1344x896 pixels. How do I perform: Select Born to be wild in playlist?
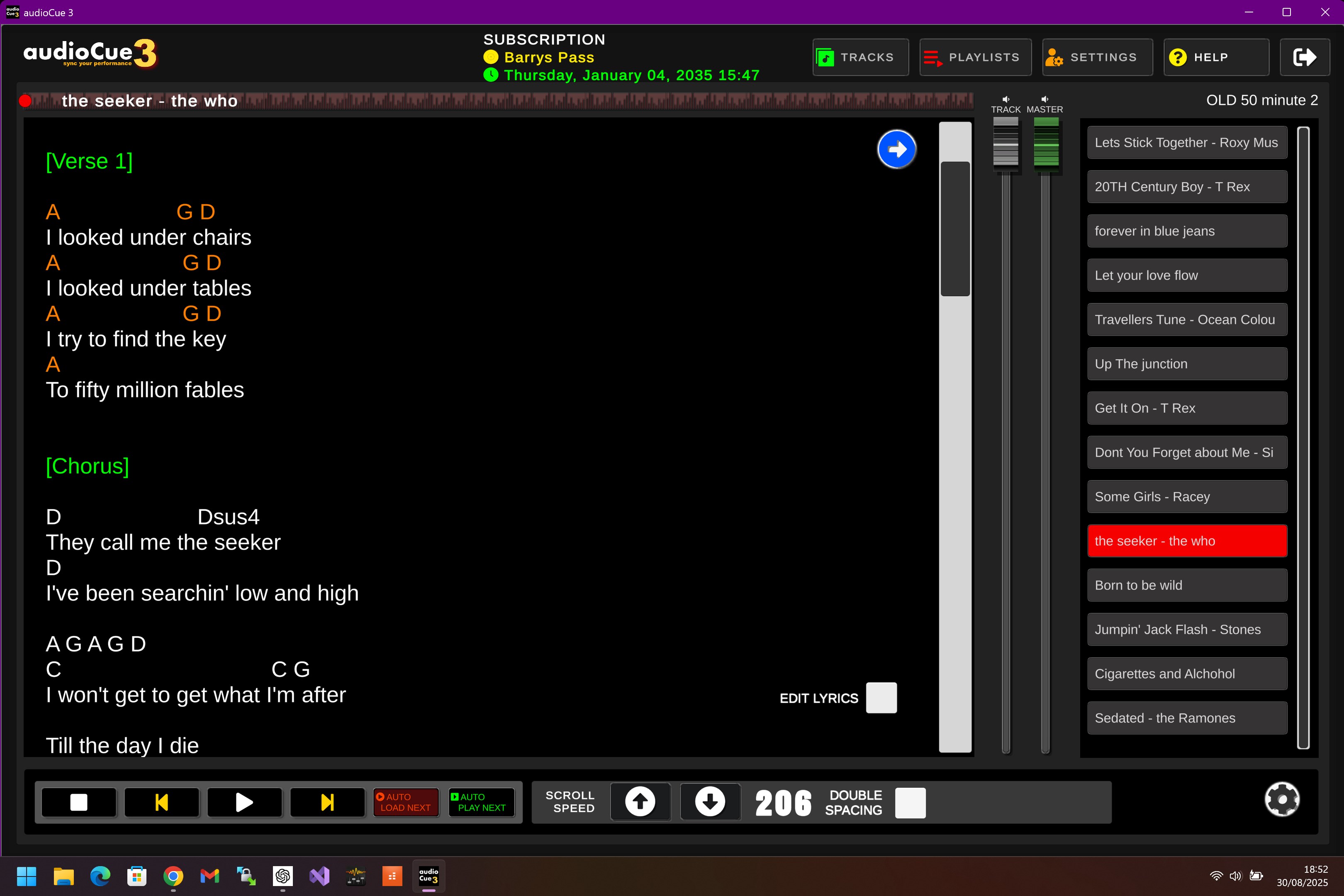(x=1187, y=585)
